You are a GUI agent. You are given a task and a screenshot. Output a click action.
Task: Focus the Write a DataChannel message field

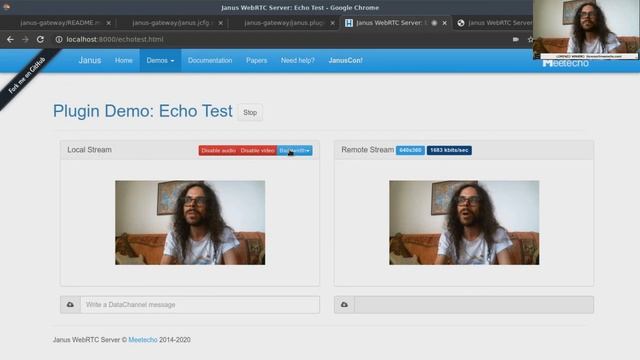pos(200,305)
